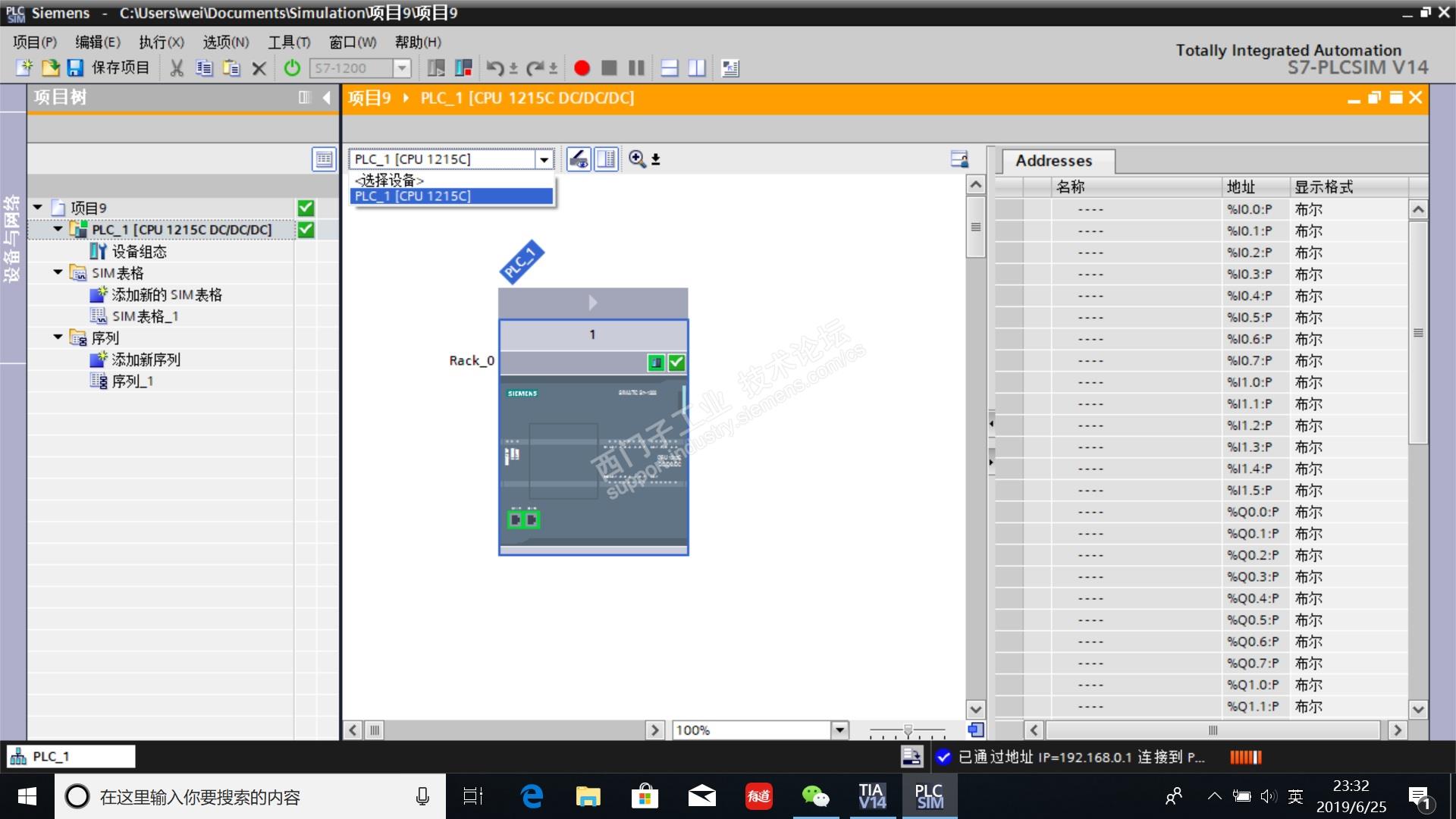Open the TIA V14 taskbar application

click(871, 796)
